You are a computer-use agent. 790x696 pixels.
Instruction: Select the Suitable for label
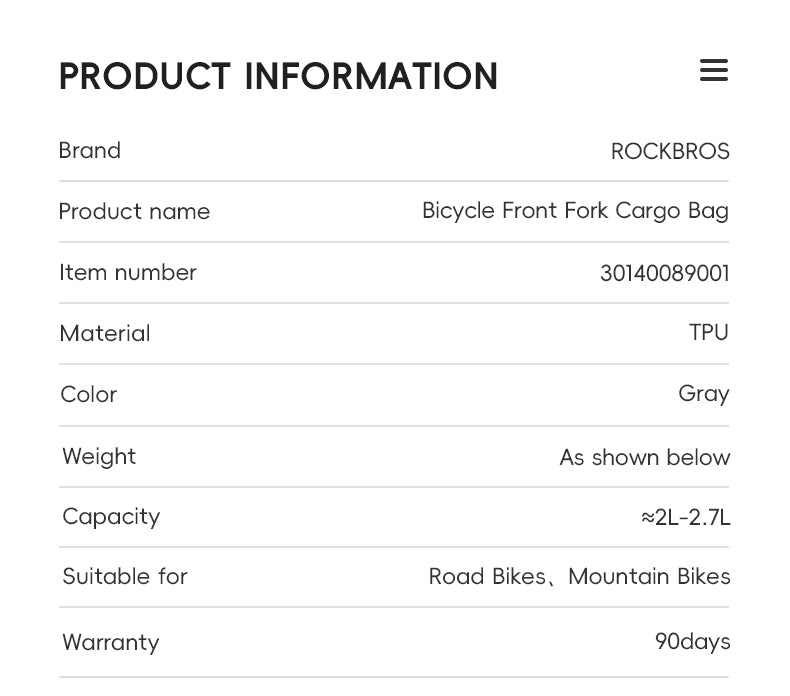(125, 577)
